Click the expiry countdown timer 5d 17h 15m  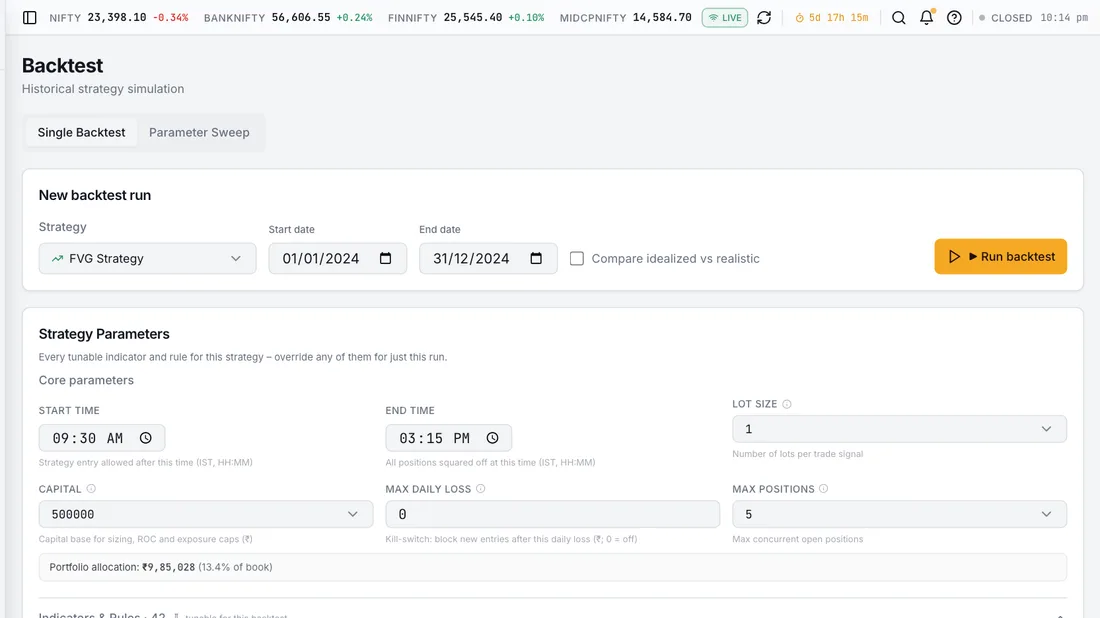tap(831, 18)
